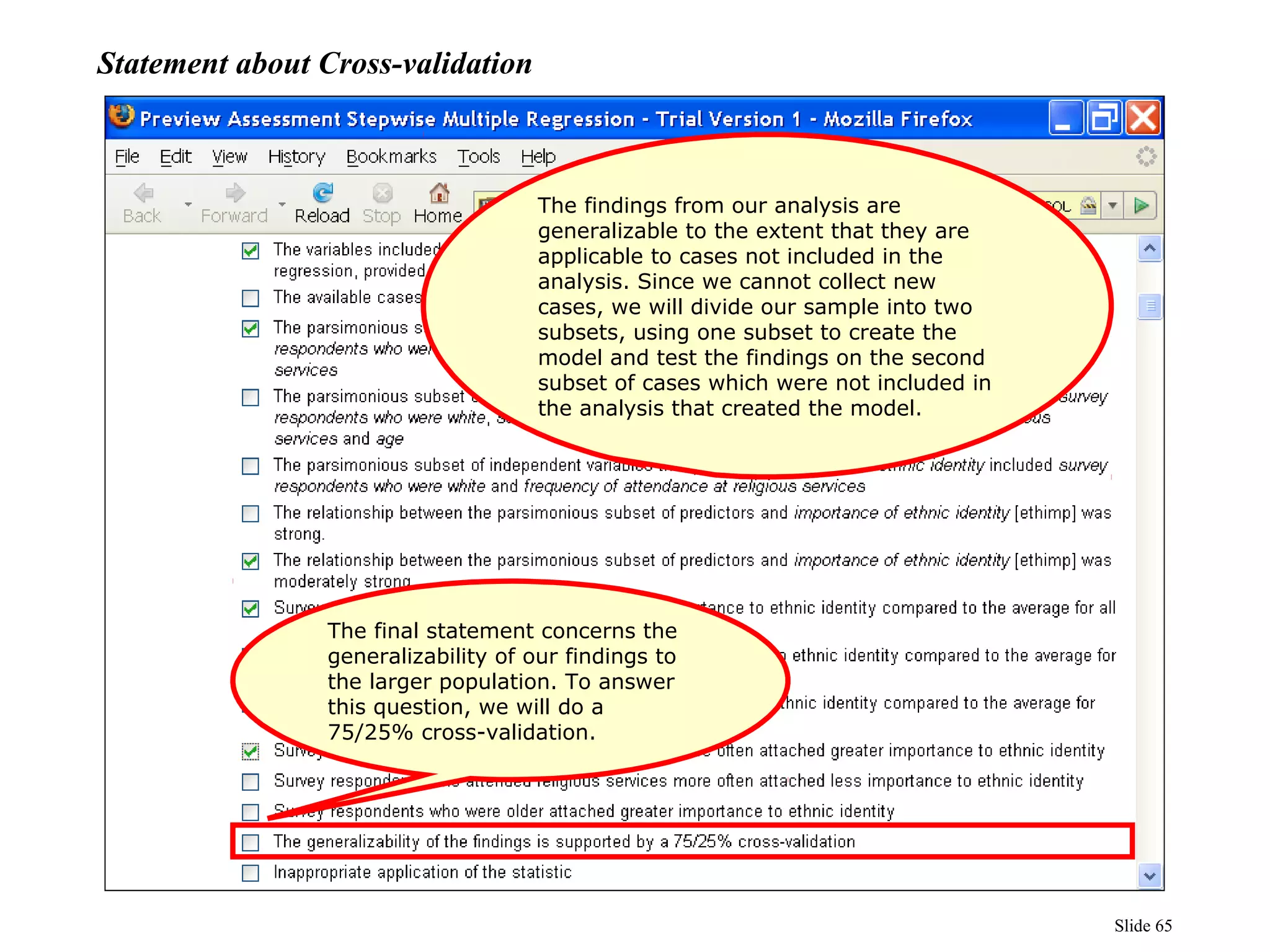Close the Firefox window

(x=1143, y=118)
